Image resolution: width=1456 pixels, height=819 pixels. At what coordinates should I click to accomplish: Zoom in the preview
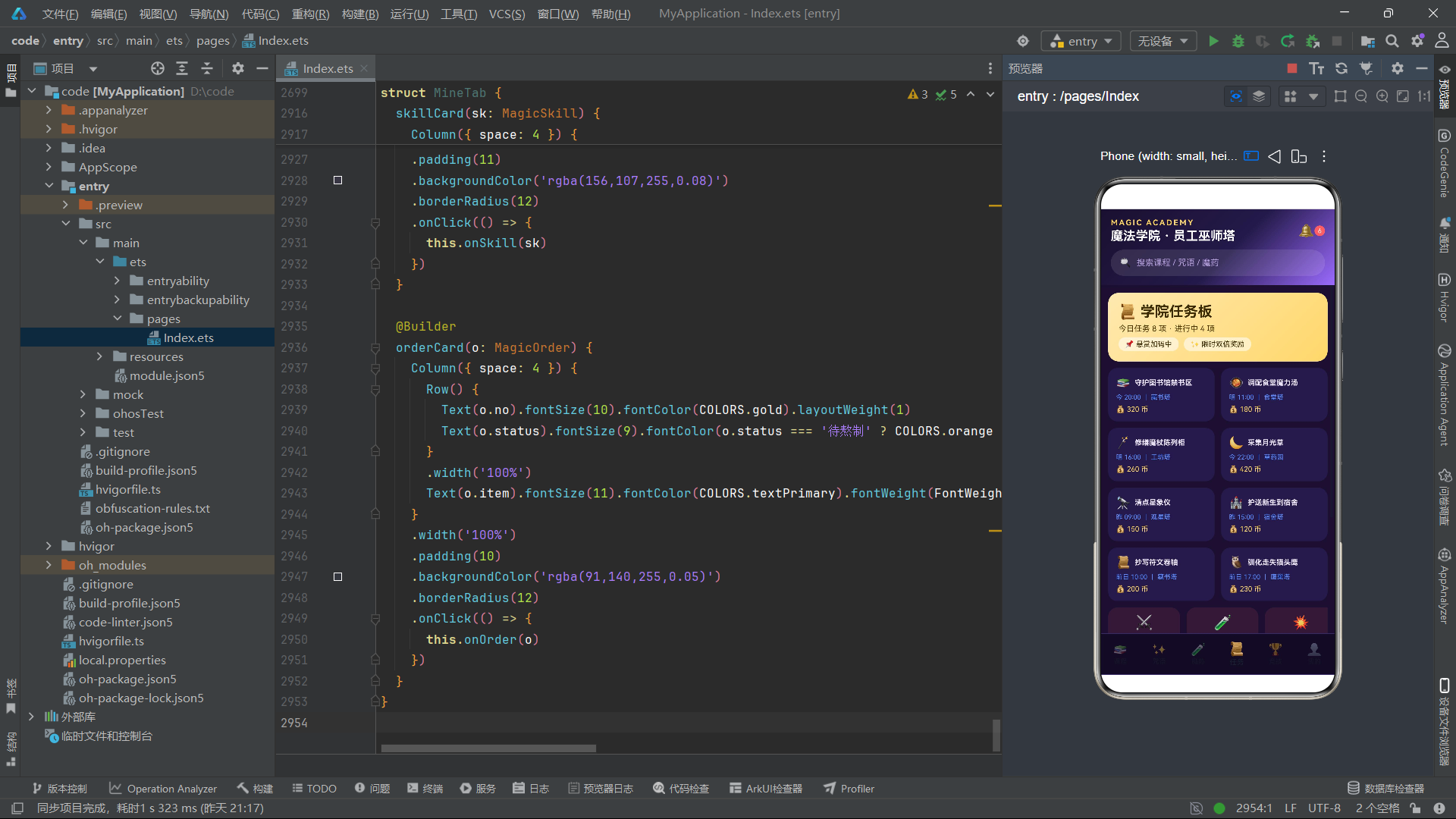click(1382, 96)
